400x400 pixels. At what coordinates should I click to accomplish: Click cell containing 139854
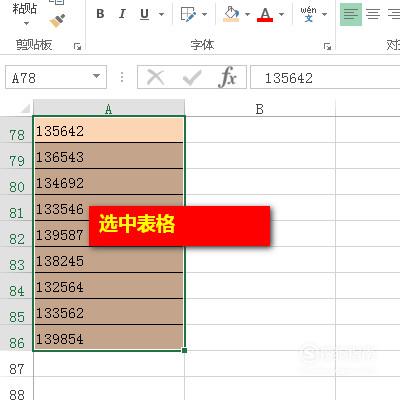pos(109,338)
